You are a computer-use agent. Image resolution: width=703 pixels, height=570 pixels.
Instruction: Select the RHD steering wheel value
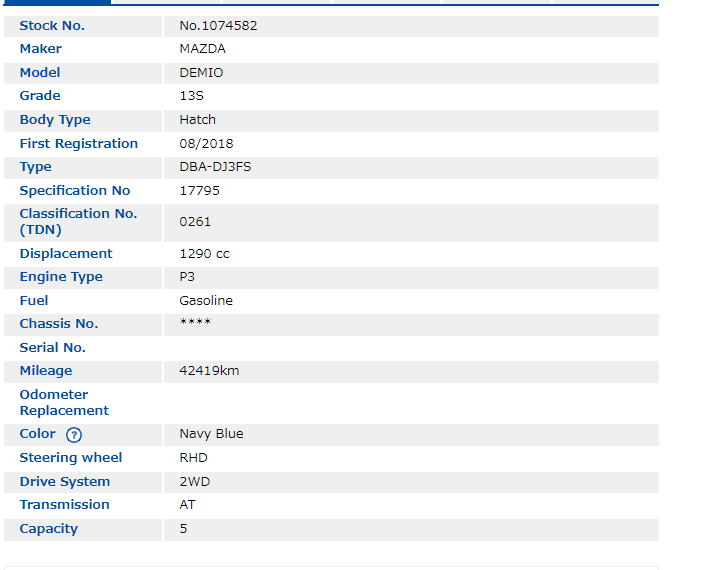pos(193,458)
